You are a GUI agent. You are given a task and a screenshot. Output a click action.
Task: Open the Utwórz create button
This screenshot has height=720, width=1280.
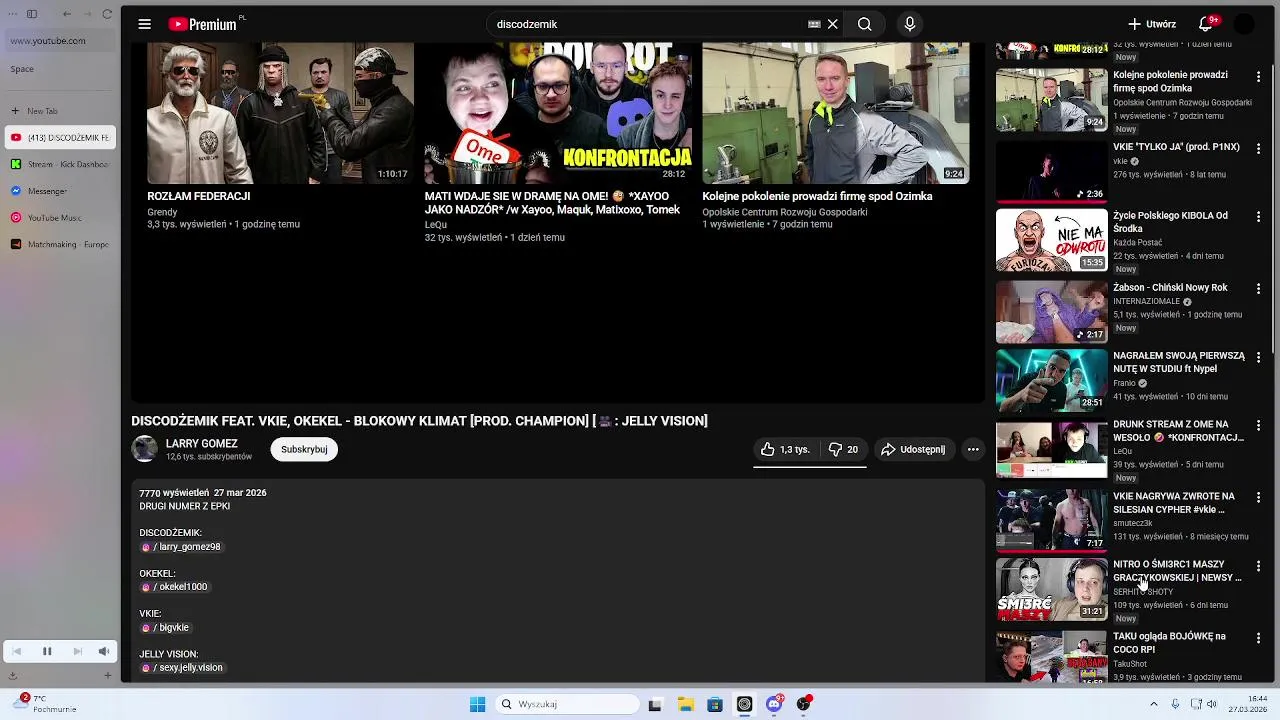click(x=1152, y=24)
